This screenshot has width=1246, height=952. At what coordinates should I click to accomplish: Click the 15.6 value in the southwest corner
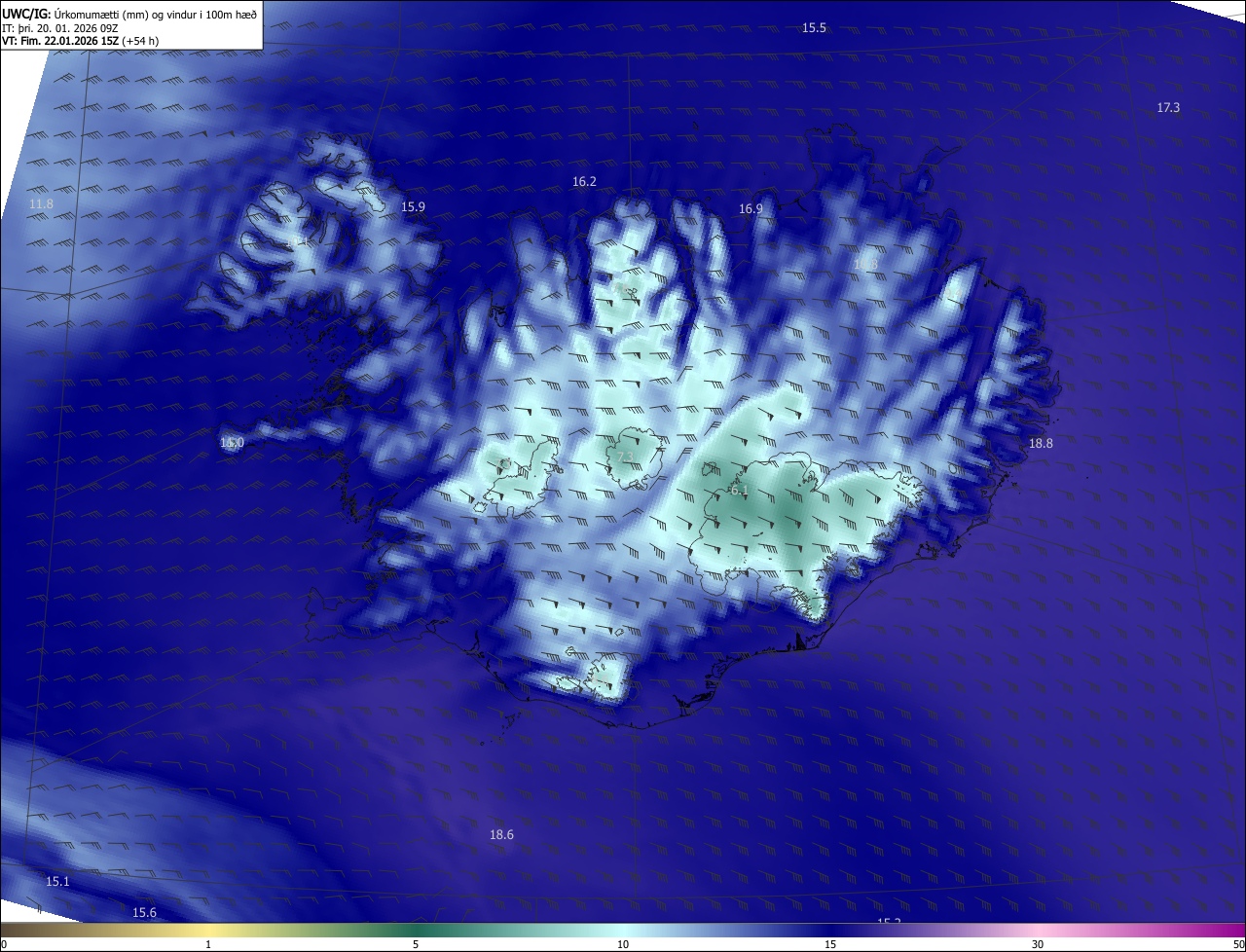[x=144, y=913]
